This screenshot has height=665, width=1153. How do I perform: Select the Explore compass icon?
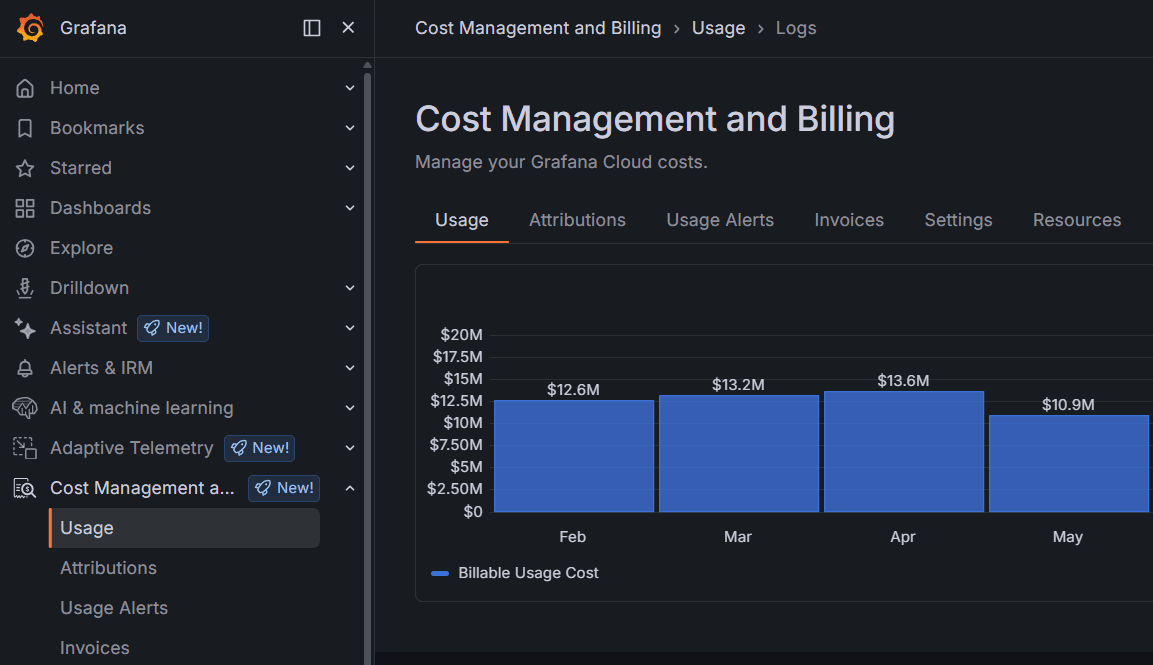pos(23,248)
